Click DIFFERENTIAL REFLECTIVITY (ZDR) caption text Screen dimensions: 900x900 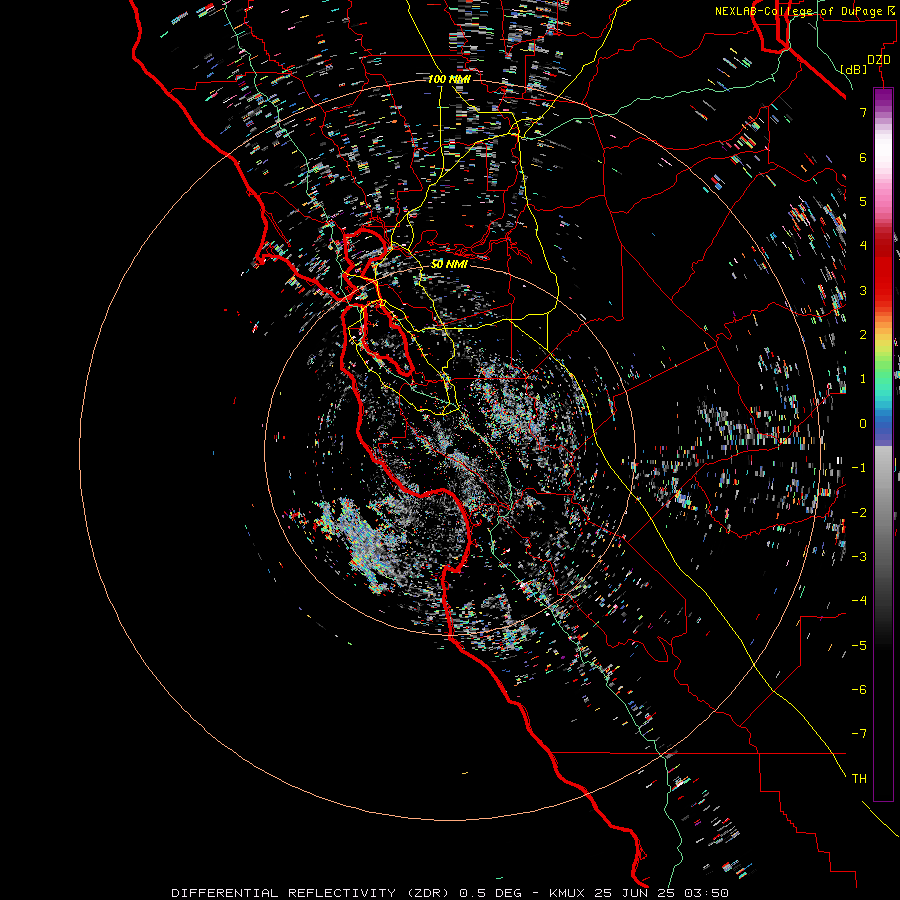tap(312, 893)
